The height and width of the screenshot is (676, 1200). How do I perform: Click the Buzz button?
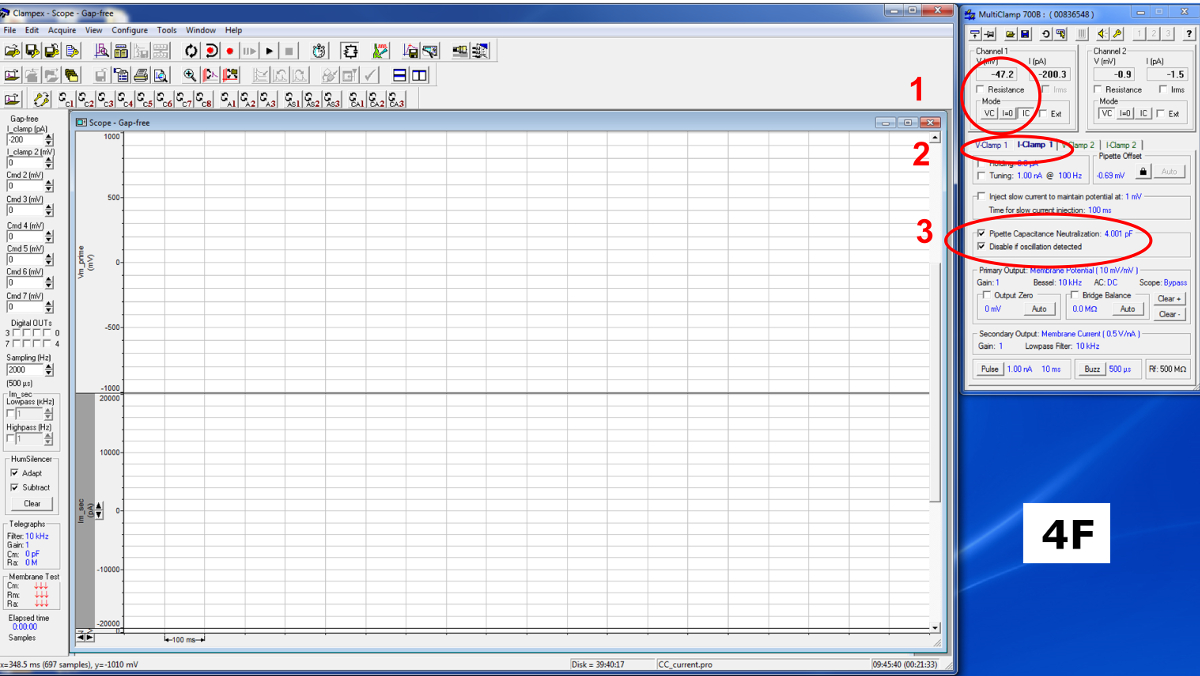click(1091, 369)
